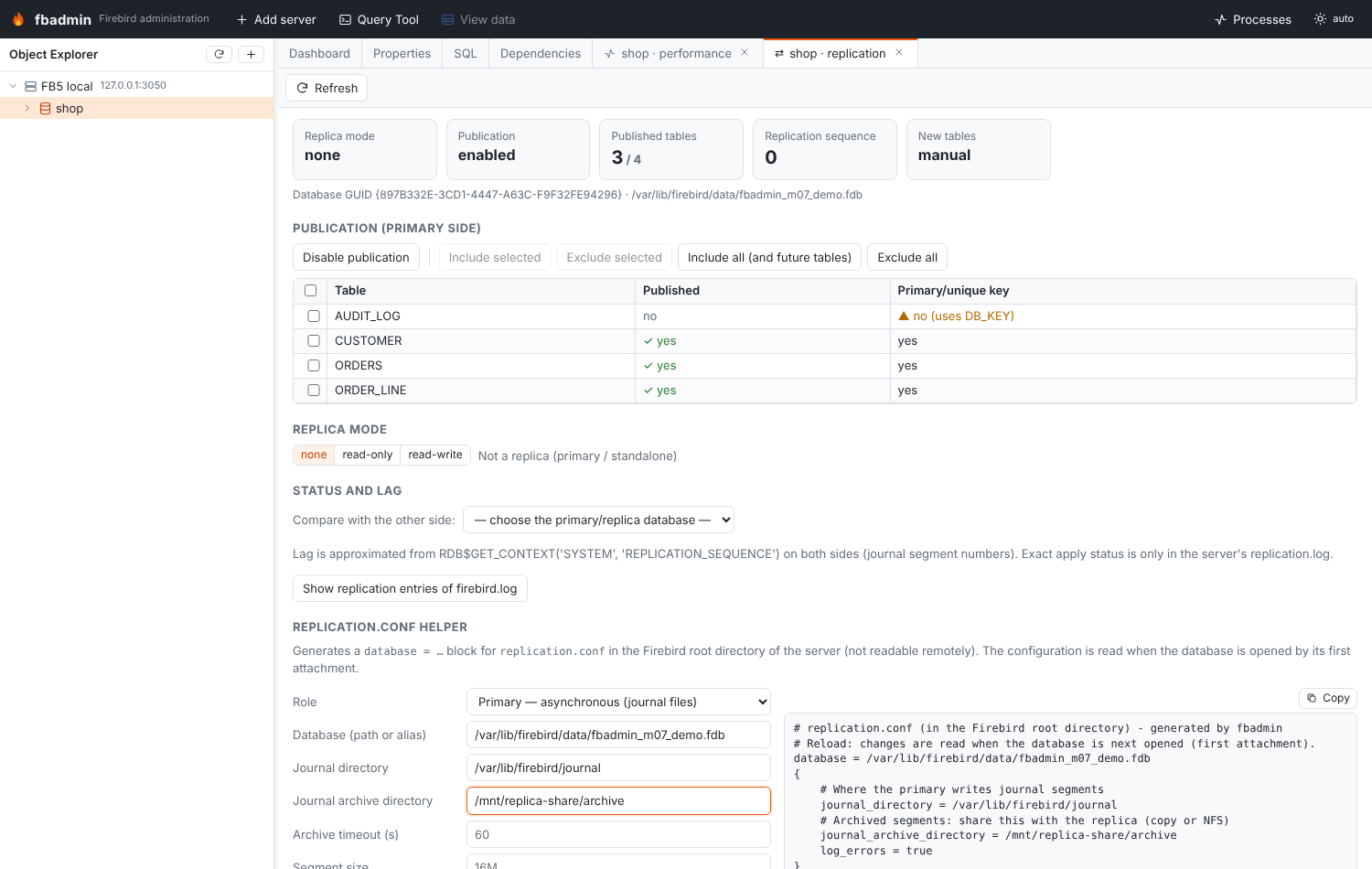
Task: Click the Journal archive directory field
Action: tap(618, 800)
